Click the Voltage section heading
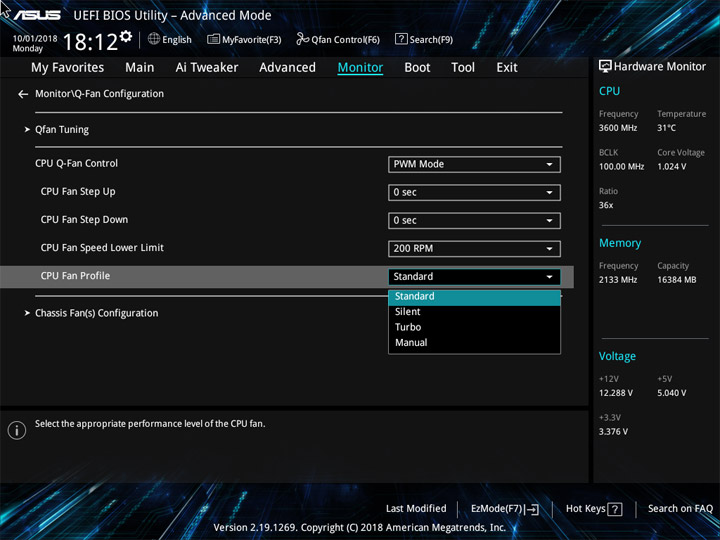 (617, 356)
